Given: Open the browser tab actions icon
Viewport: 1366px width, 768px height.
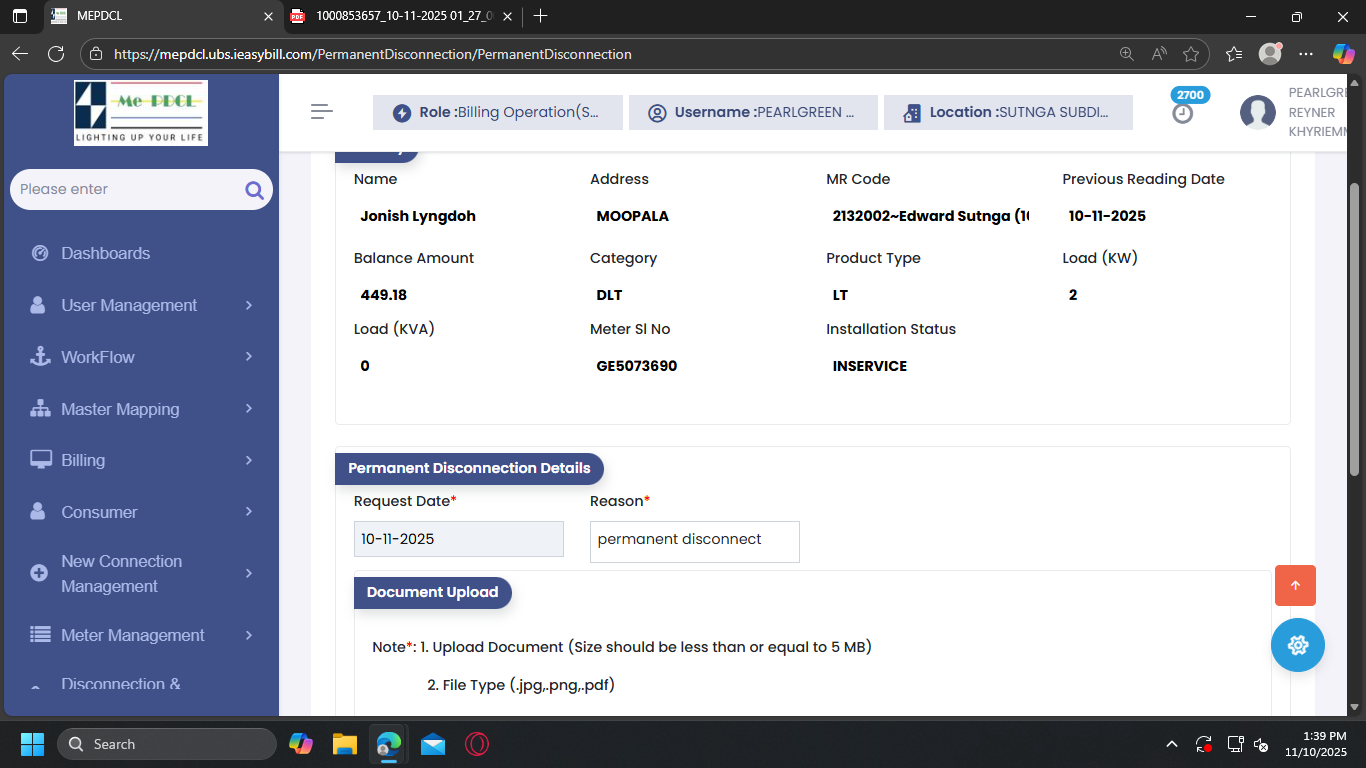Looking at the screenshot, I should click(20, 16).
